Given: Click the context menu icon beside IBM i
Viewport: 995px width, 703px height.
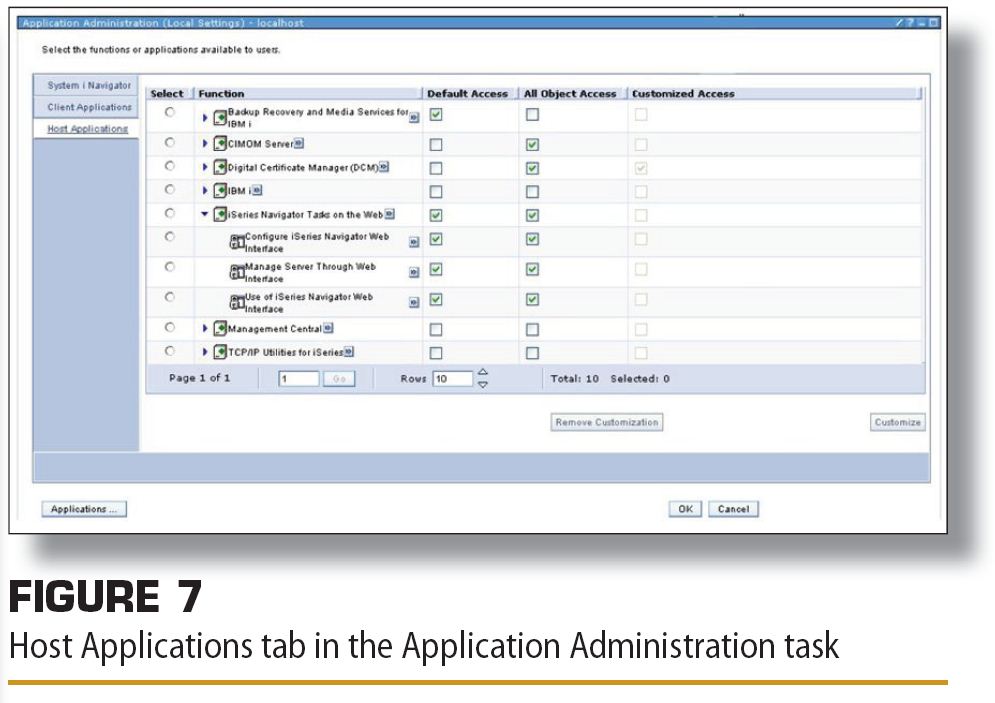Looking at the screenshot, I should (x=257, y=191).
